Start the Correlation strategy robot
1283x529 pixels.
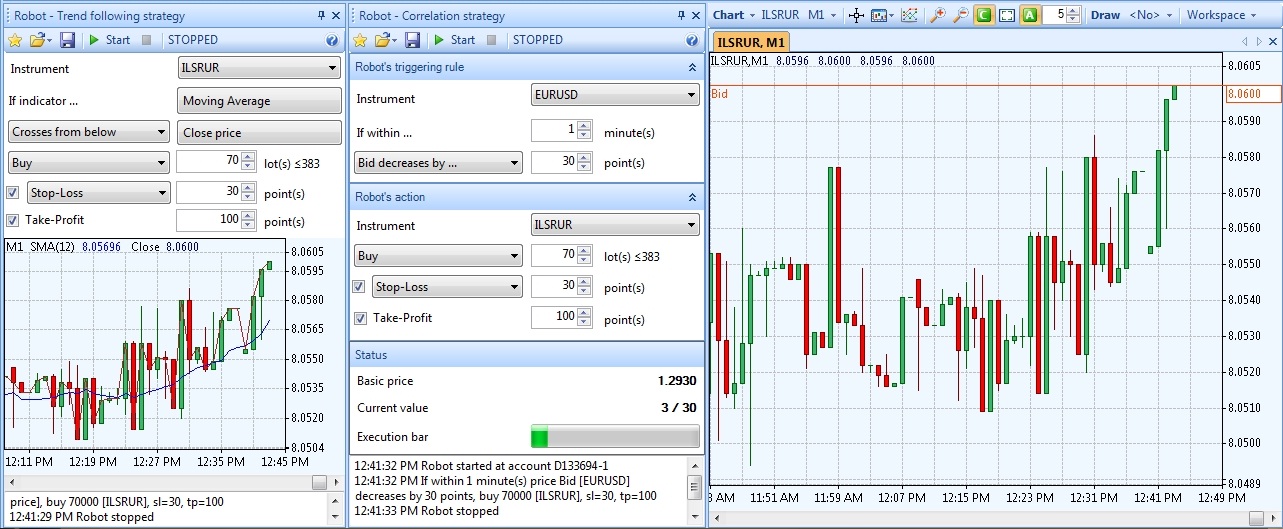(454, 40)
